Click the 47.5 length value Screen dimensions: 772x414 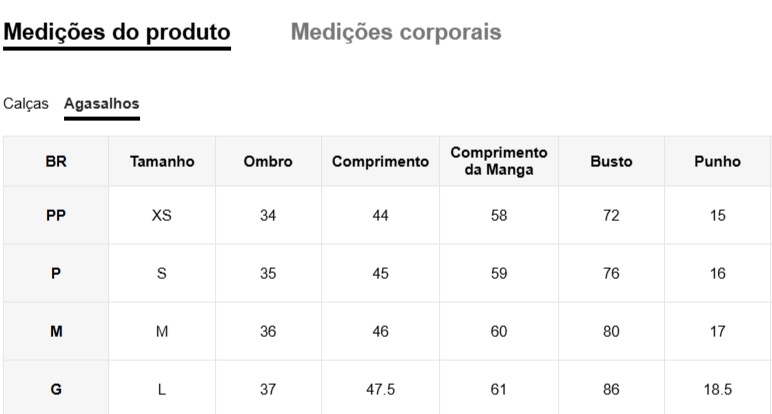(x=380, y=389)
